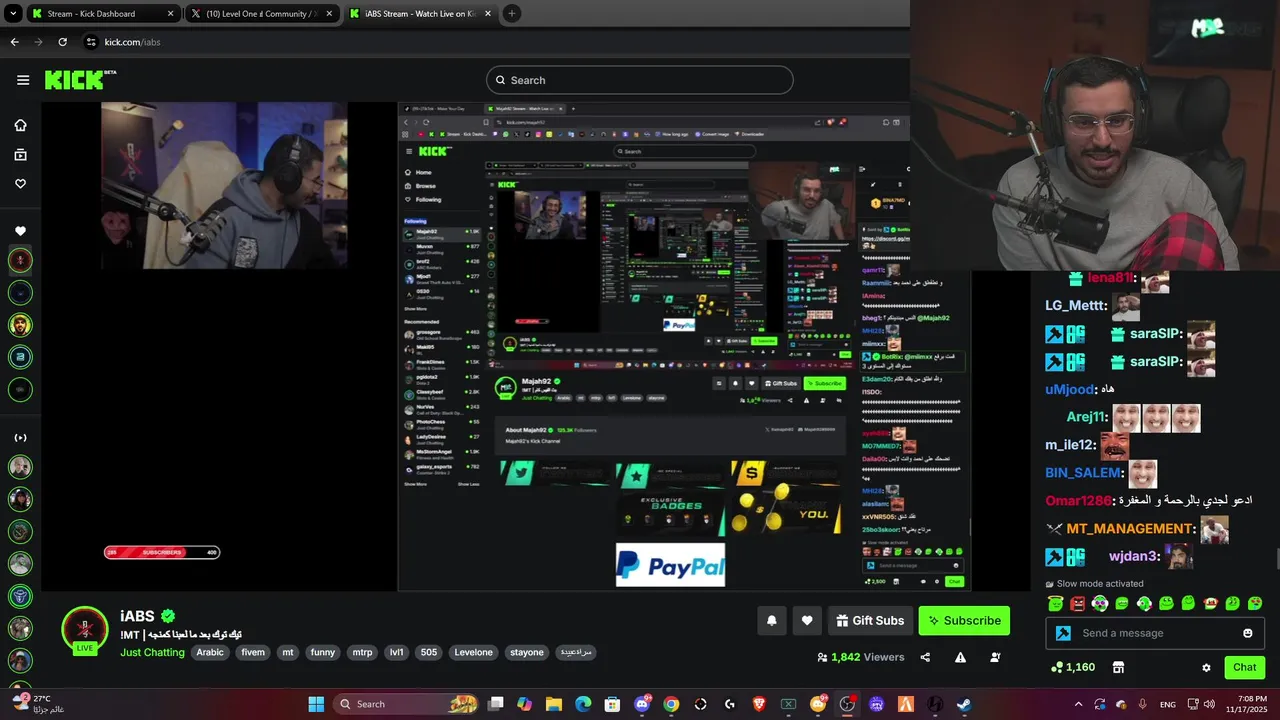Click the funny tag
The height and width of the screenshot is (720, 1280).
[322, 652]
